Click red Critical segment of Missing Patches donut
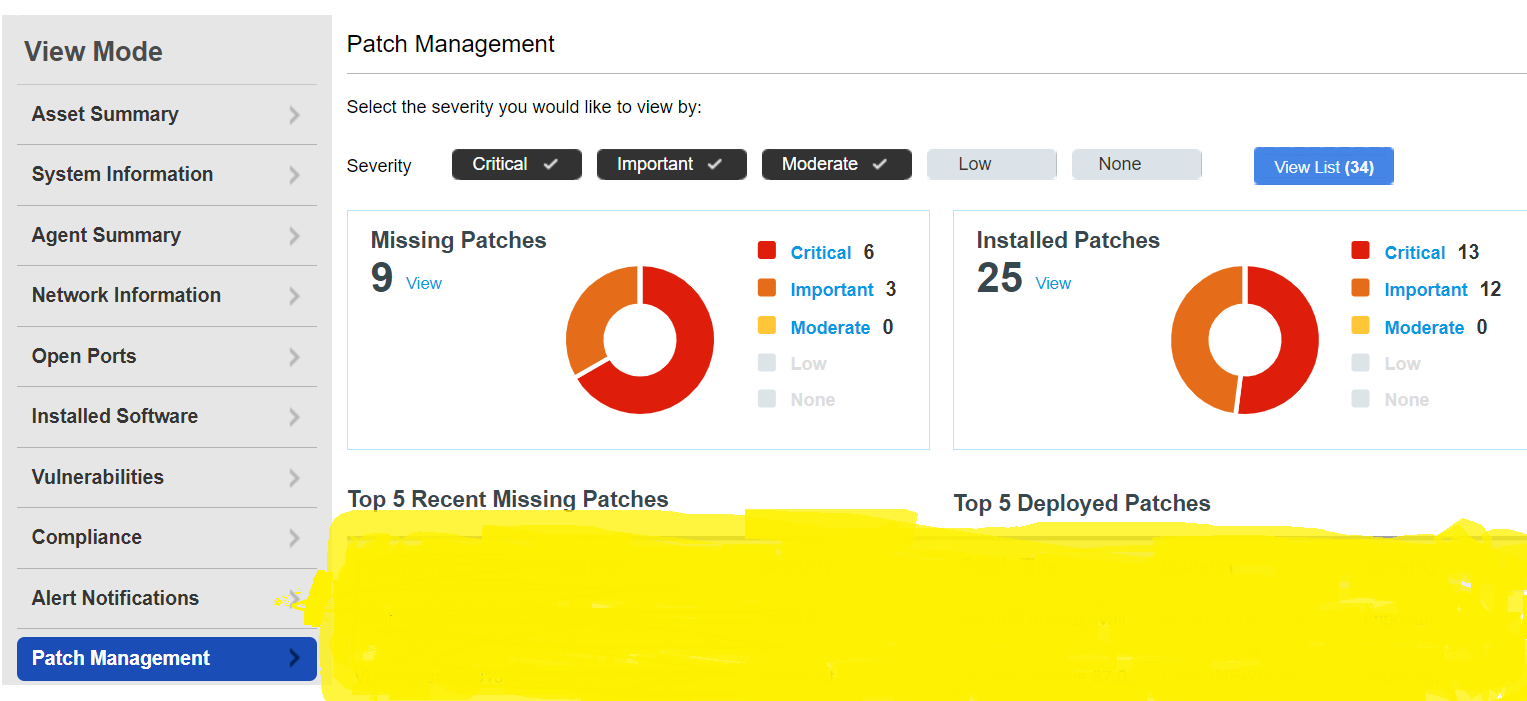 [690, 365]
